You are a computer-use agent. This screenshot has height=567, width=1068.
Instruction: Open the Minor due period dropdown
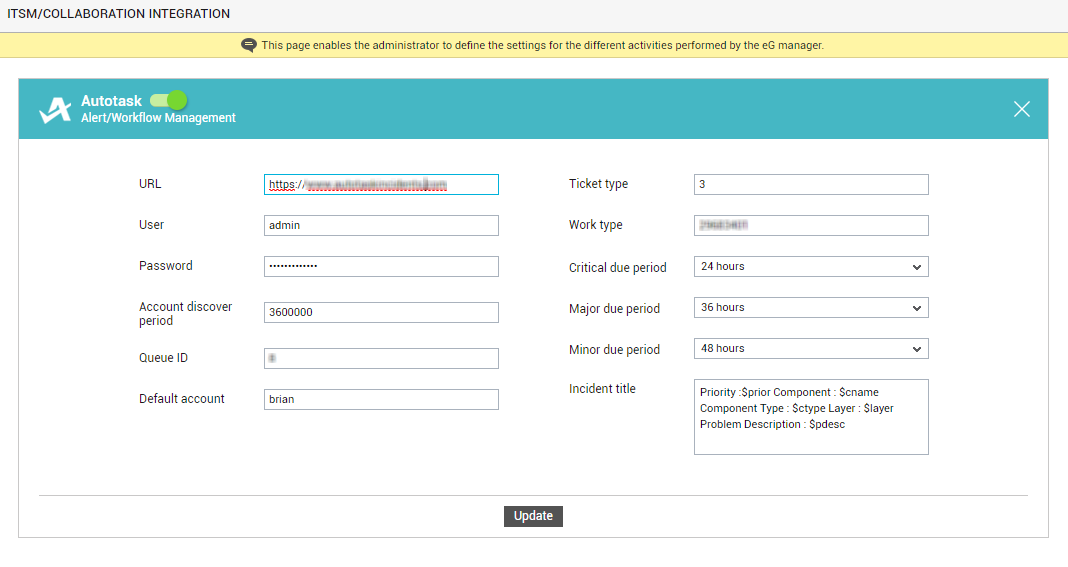pyautogui.click(x=811, y=348)
